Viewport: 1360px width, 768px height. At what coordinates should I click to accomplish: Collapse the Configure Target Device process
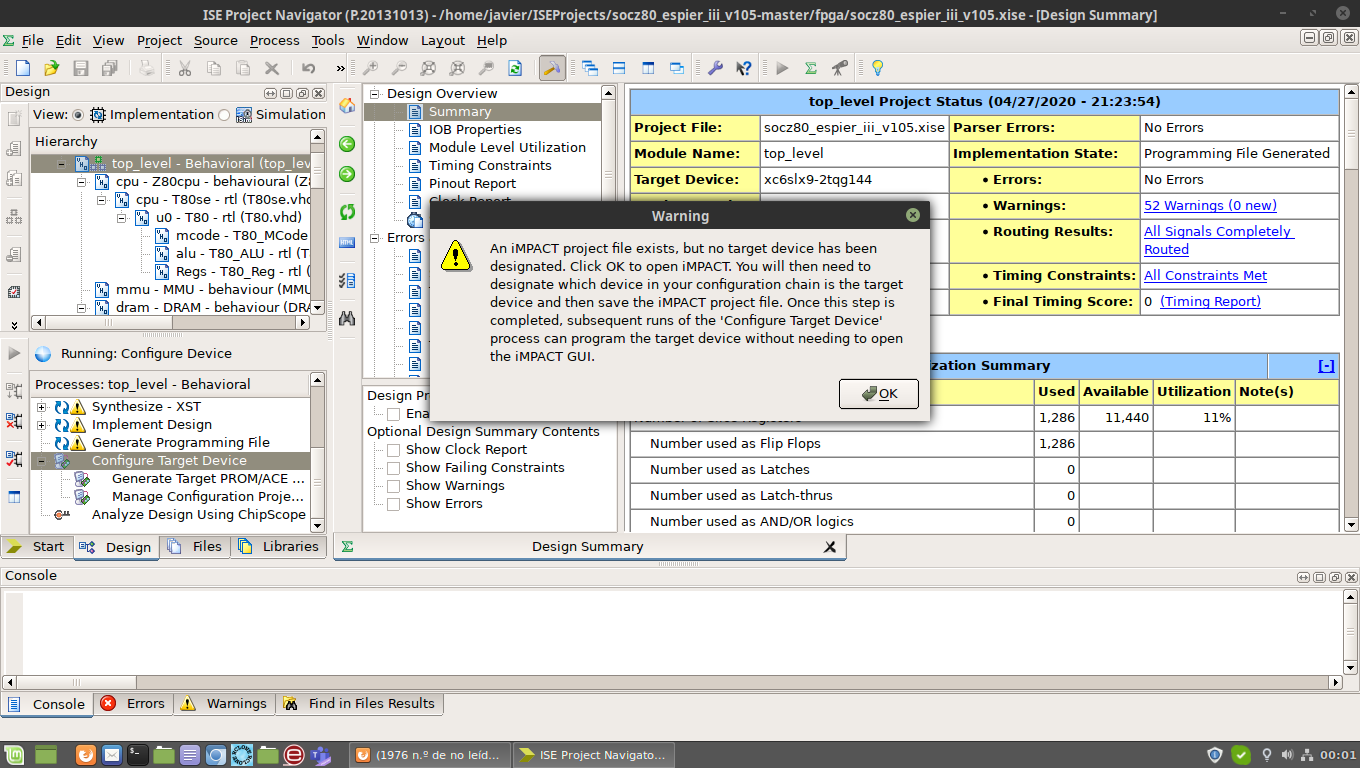coord(41,461)
